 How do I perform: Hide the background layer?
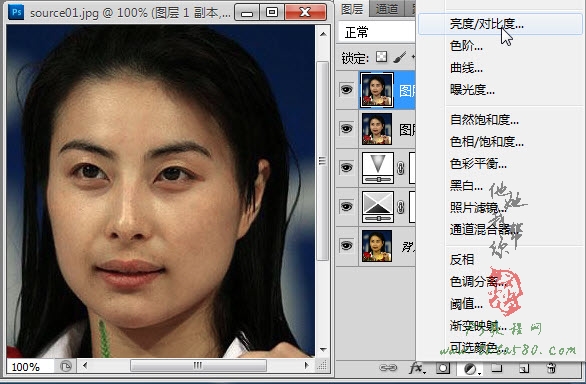pyautogui.click(x=346, y=246)
